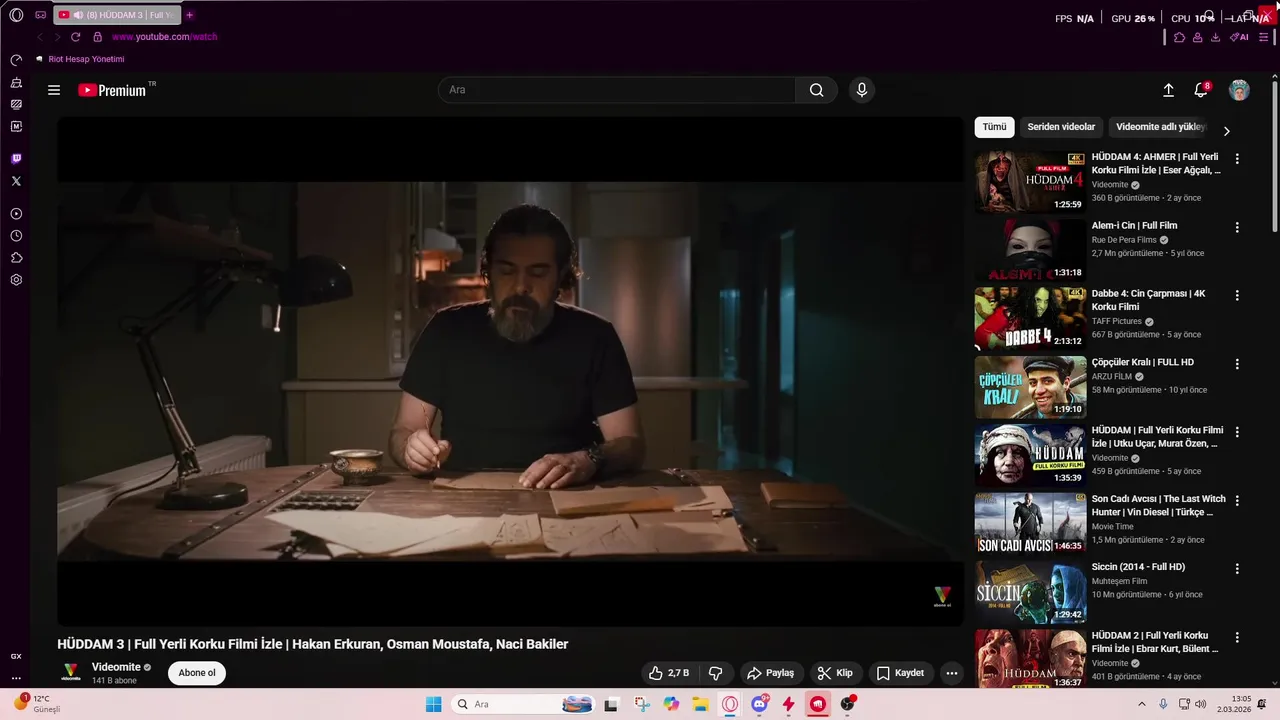Open HÜDDAM Full Yerli Korku Filmi thumbnail
Viewport: 1280px width, 720px height.
coord(1030,455)
